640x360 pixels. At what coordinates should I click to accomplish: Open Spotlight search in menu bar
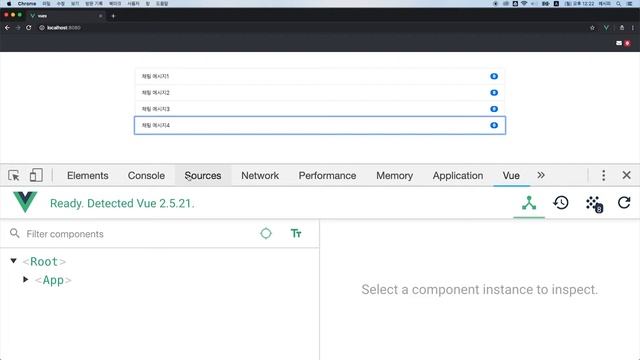[x=619, y=4]
